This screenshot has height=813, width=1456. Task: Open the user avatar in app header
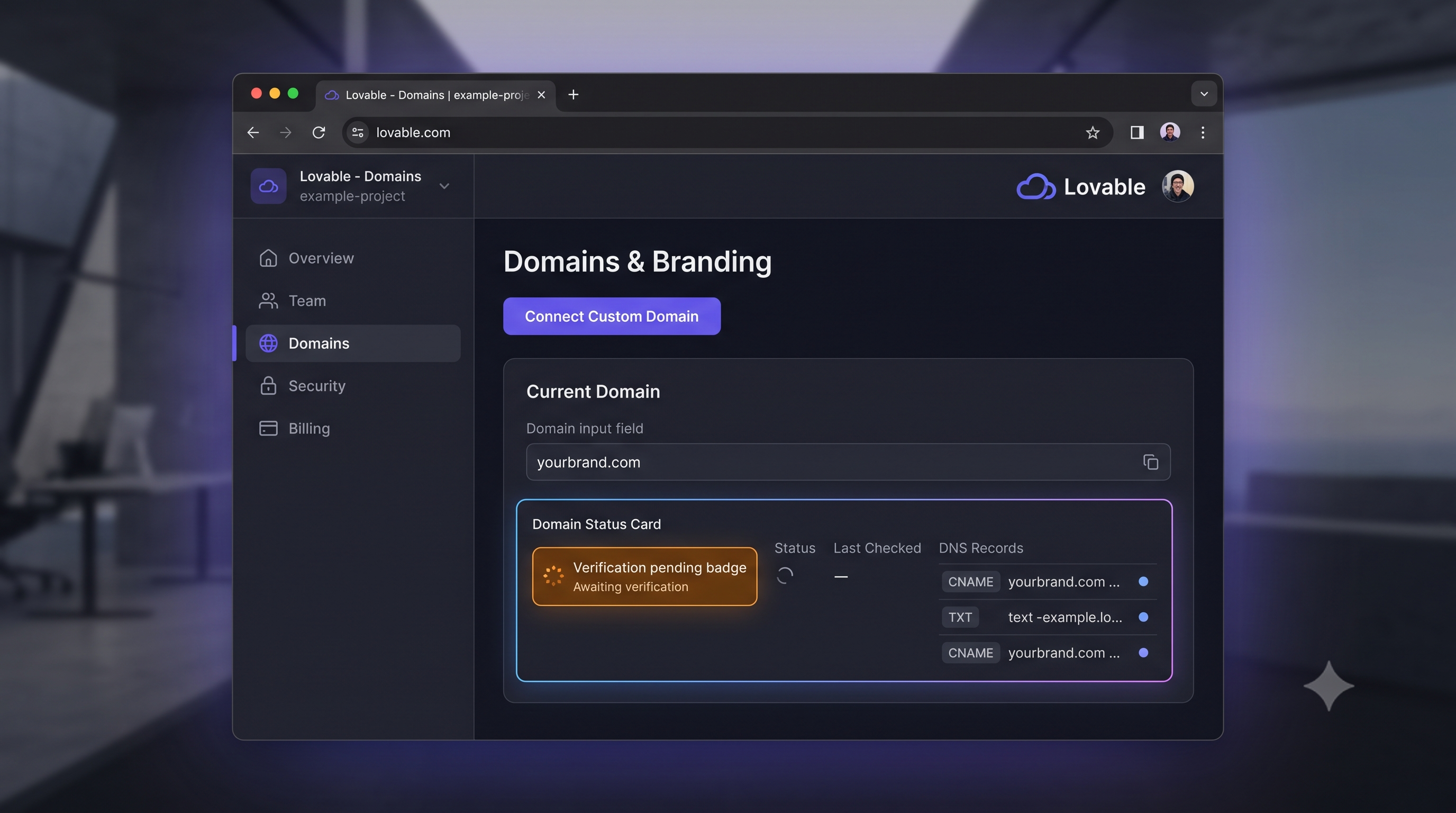coord(1177,186)
